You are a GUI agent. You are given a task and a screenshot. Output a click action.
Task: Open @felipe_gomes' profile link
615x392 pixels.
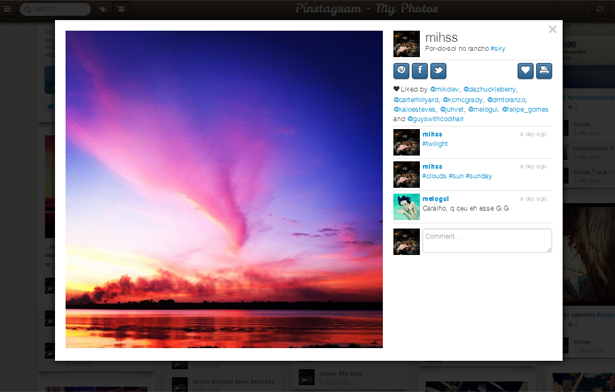[525, 109]
